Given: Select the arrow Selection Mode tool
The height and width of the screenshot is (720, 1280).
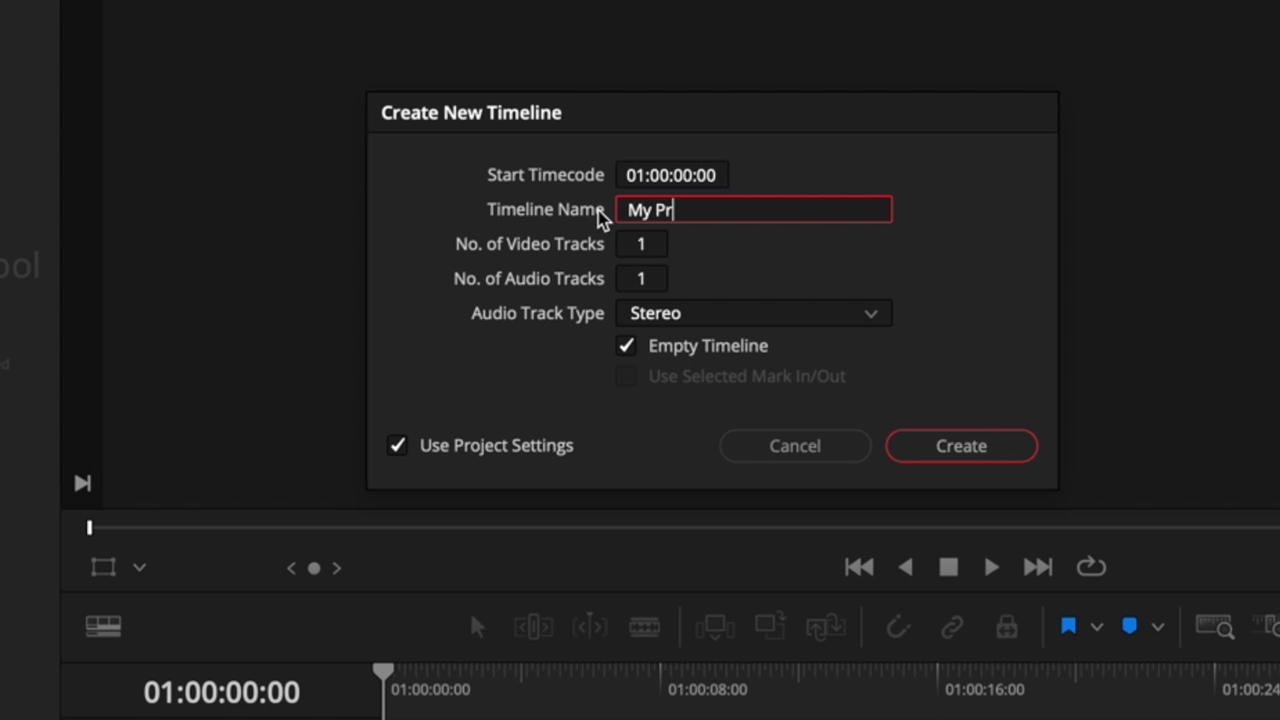Looking at the screenshot, I should tap(477, 627).
